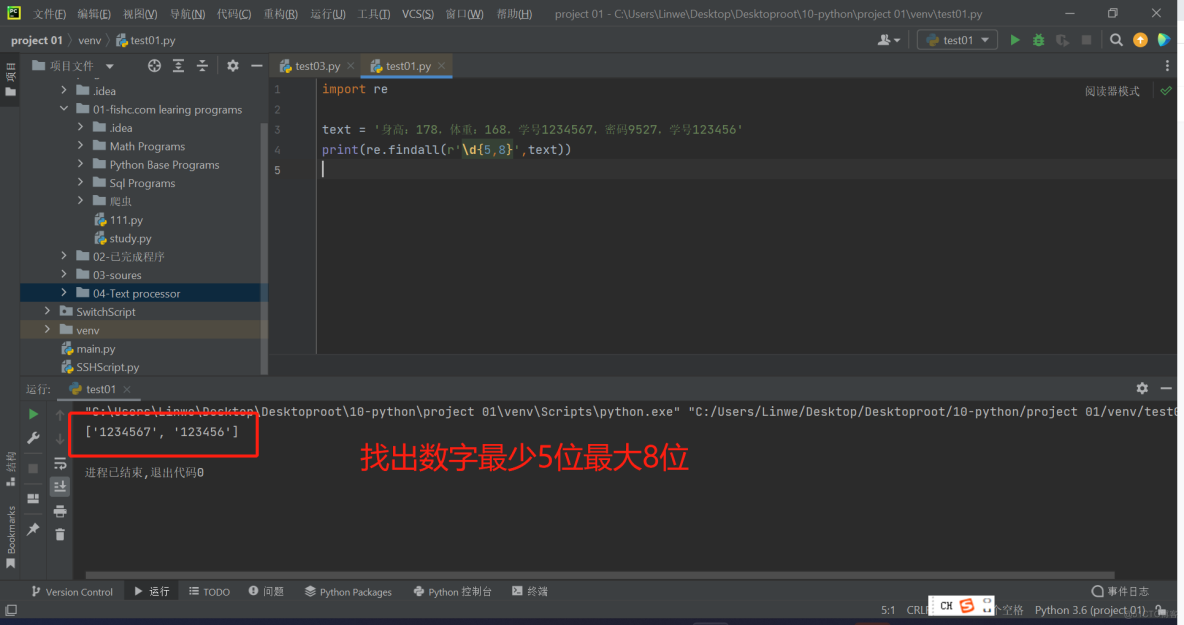Image resolution: width=1184 pixels, height=625 pixels.
Task: Open the Python 控制台 console tool window
Action: [452, 592]
